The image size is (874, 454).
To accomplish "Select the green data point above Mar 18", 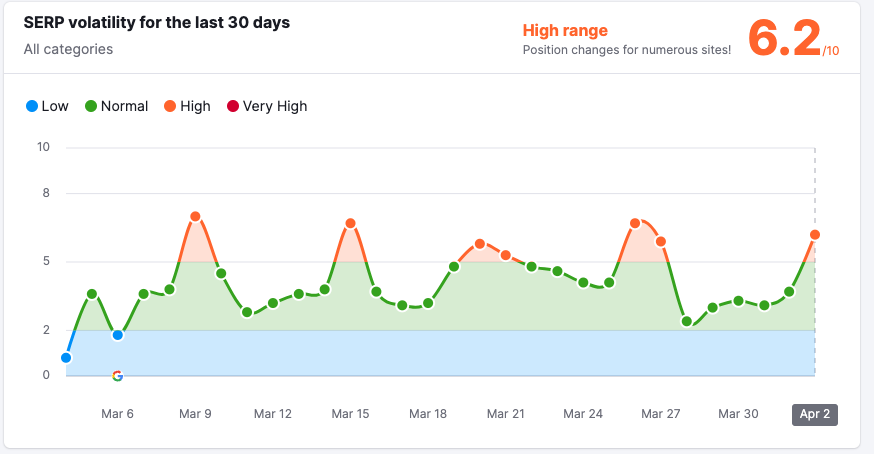I will click(x=428, y=303).
